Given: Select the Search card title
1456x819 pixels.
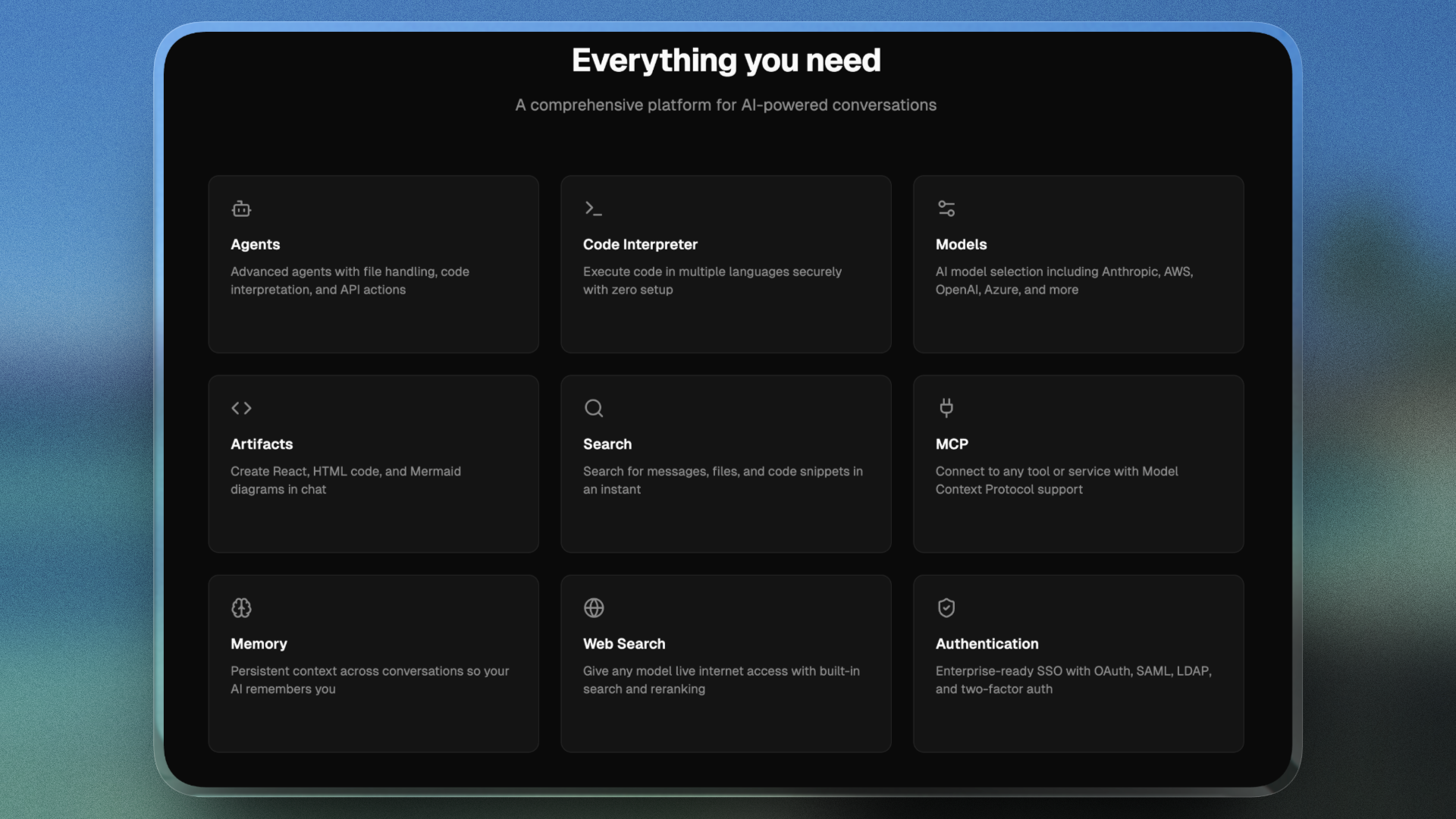Looking at the screenshot, I should click(x=607, y=444).
